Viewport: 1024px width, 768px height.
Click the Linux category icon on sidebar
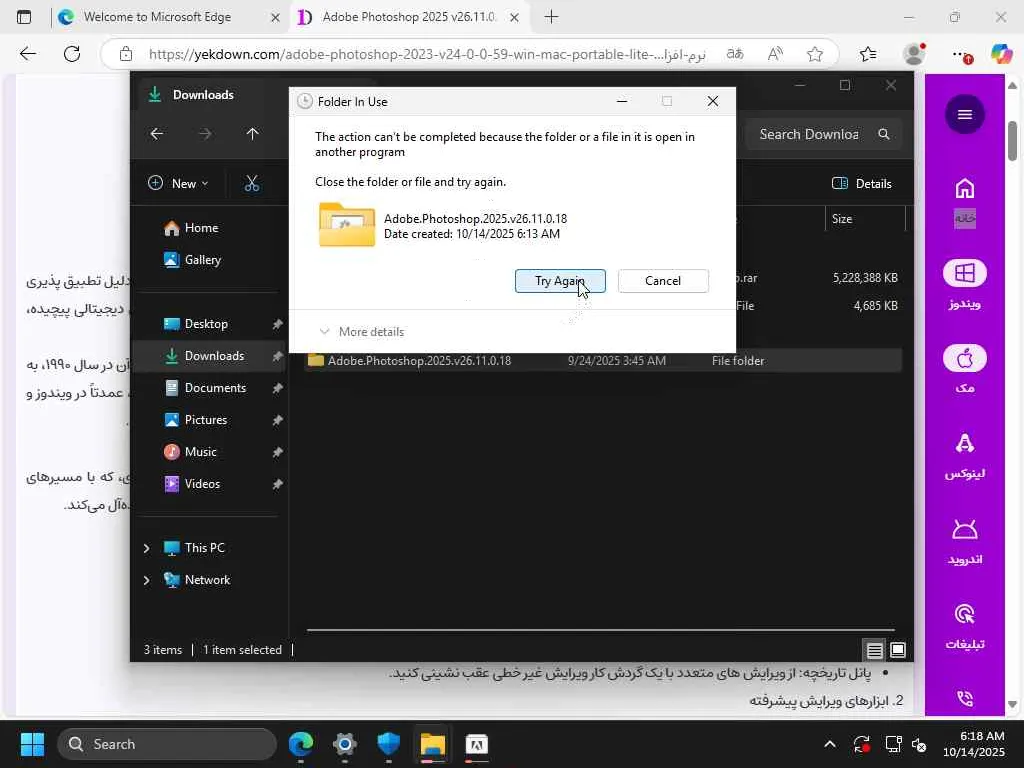click(x=965, y=444)
